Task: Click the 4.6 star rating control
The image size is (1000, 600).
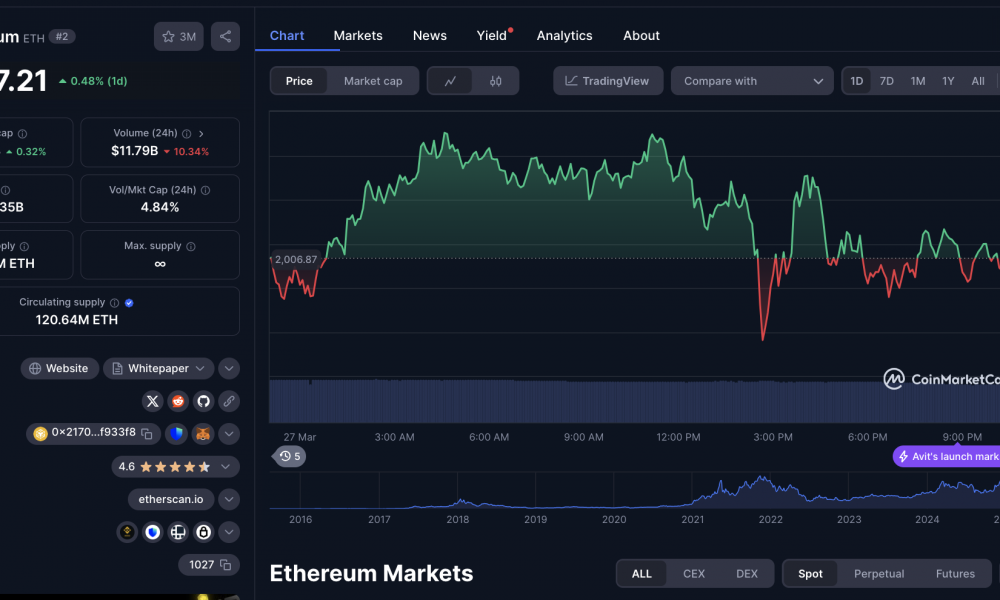Action: [175, 466]
